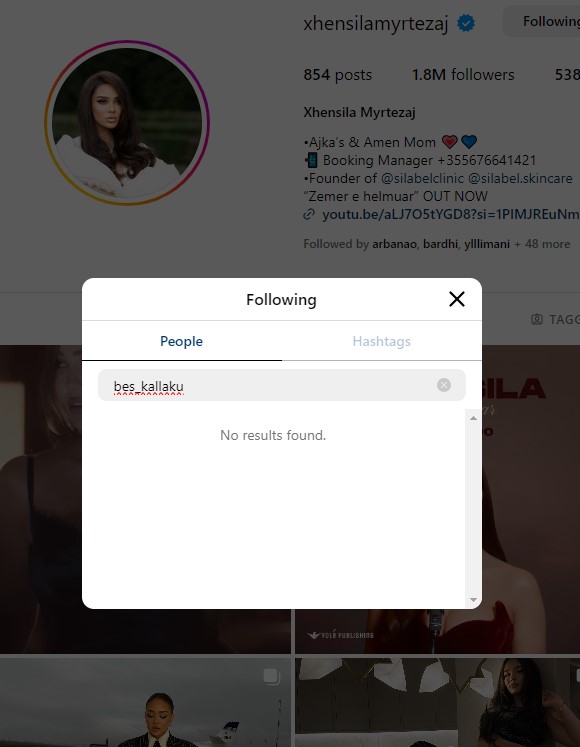
Task: Click the verified badge icon
Action: (466, 23)
